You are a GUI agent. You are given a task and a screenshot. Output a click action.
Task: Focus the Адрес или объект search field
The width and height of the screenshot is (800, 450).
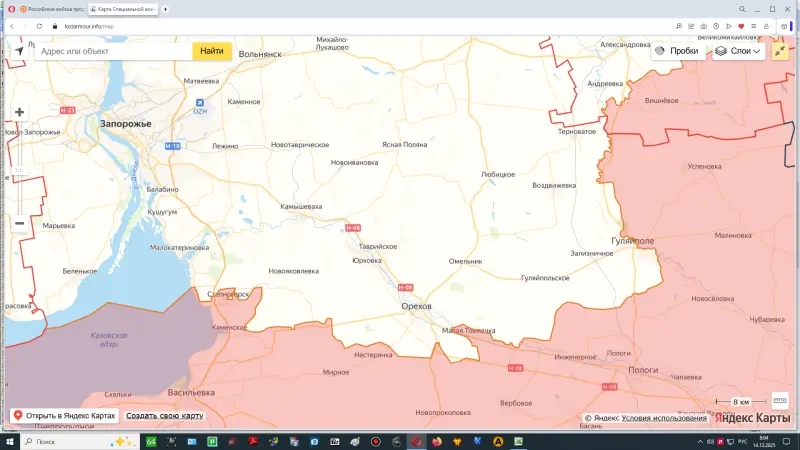112,50
